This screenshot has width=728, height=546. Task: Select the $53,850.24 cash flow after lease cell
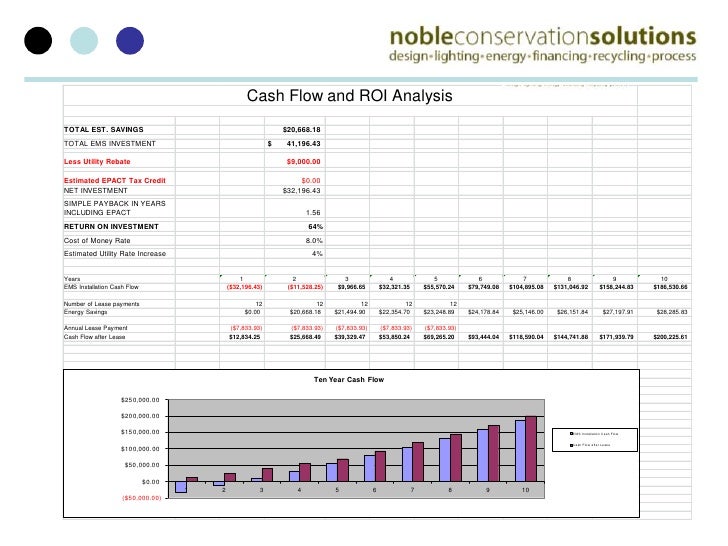(394, 337)
